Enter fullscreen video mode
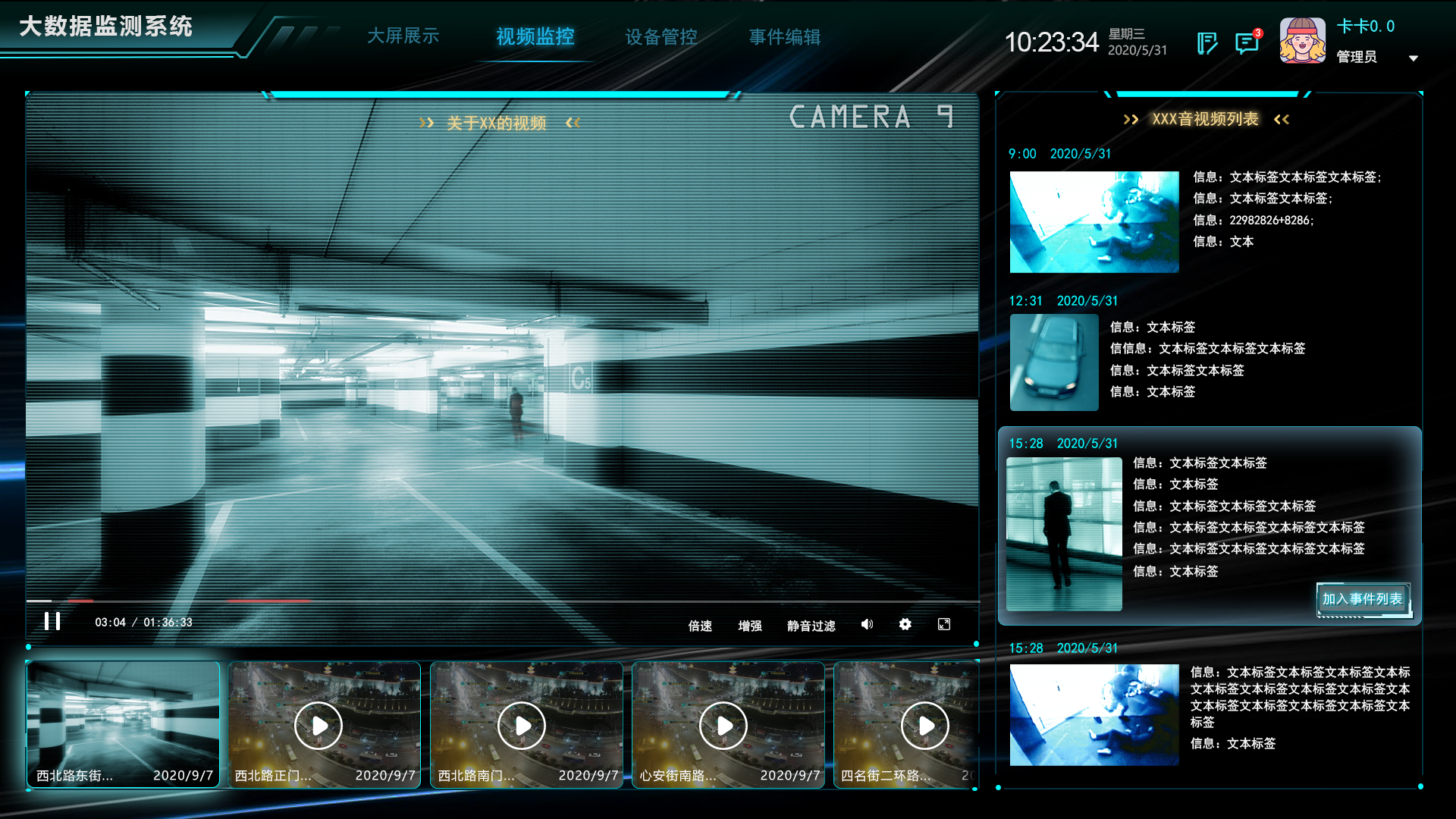 (x=944, y=624)
